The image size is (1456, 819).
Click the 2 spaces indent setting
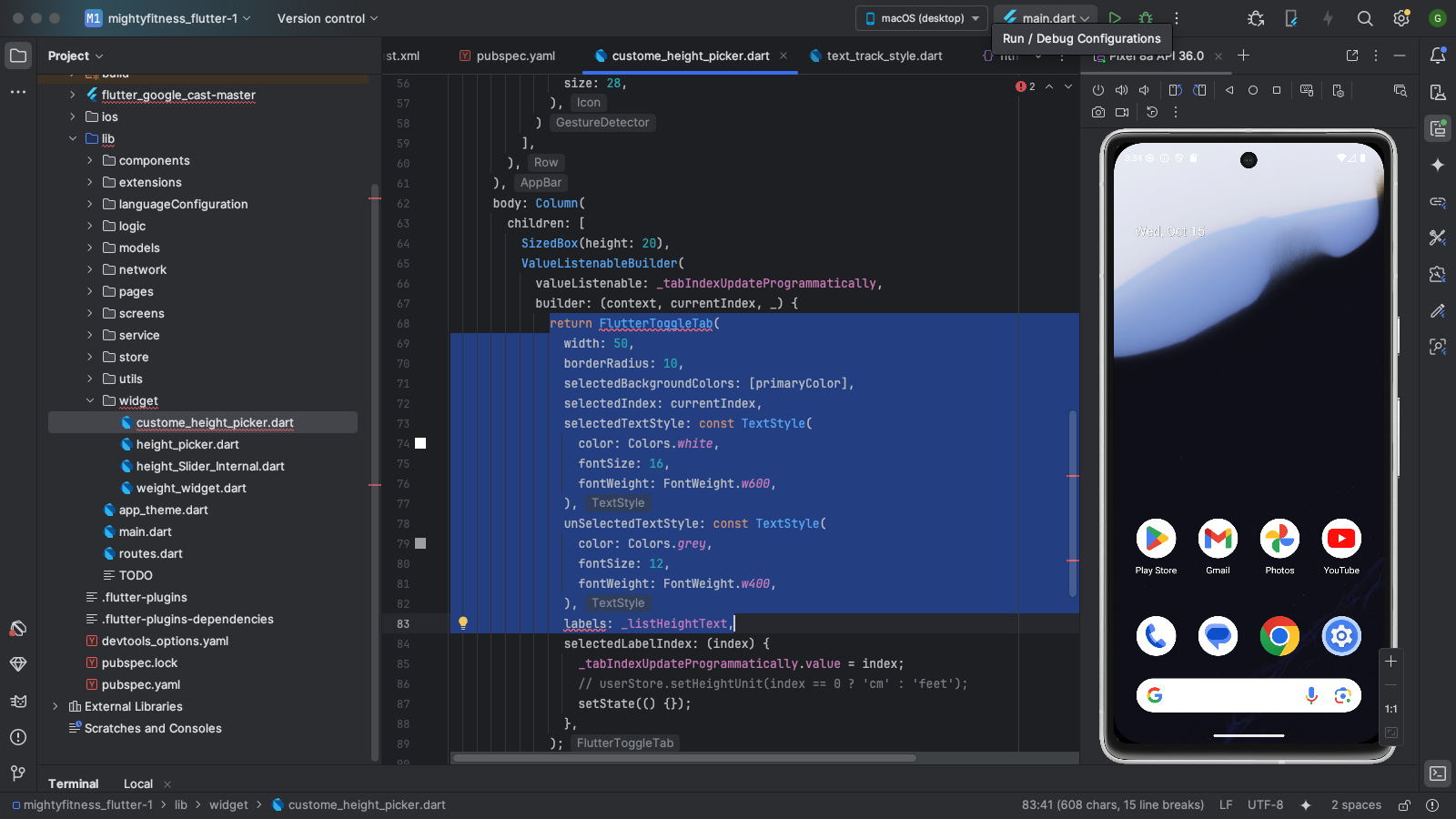tap(1355, 805)
